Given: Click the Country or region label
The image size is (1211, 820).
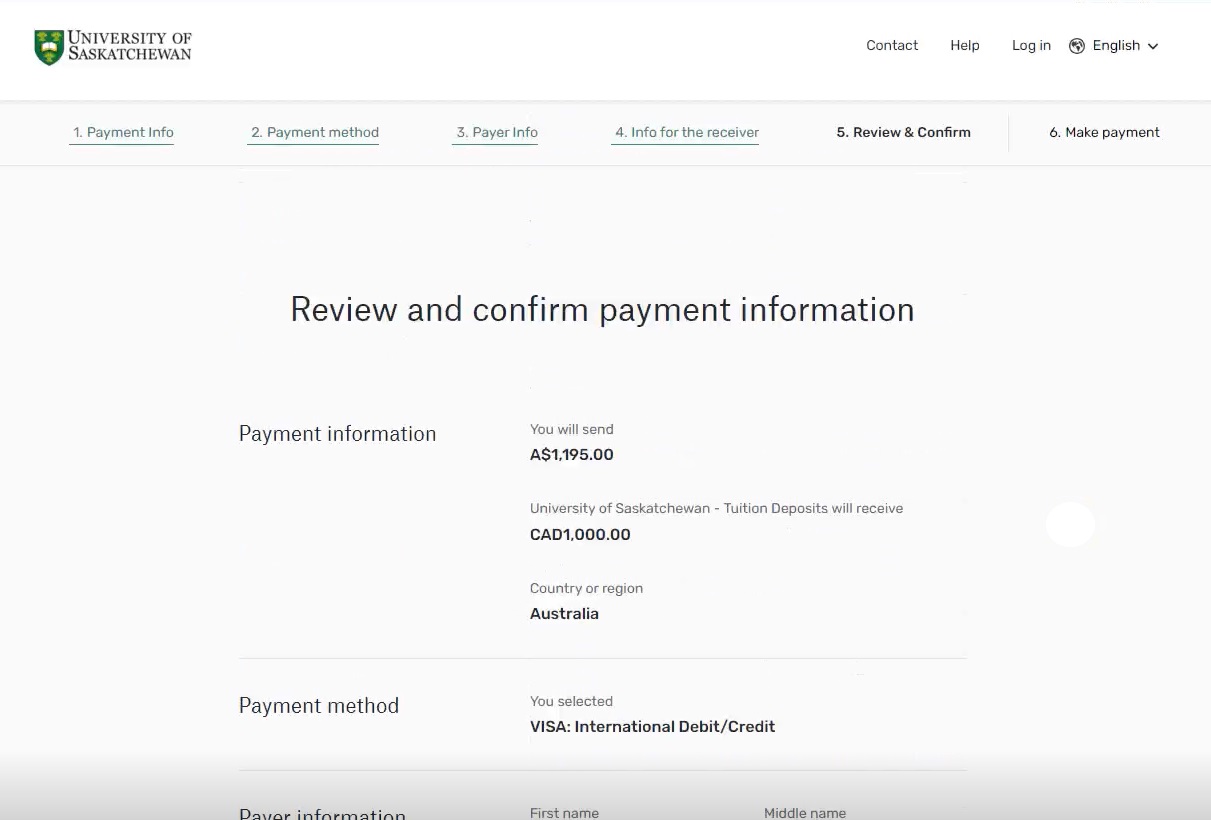Looking at the screenshot, I should [586, 588].
